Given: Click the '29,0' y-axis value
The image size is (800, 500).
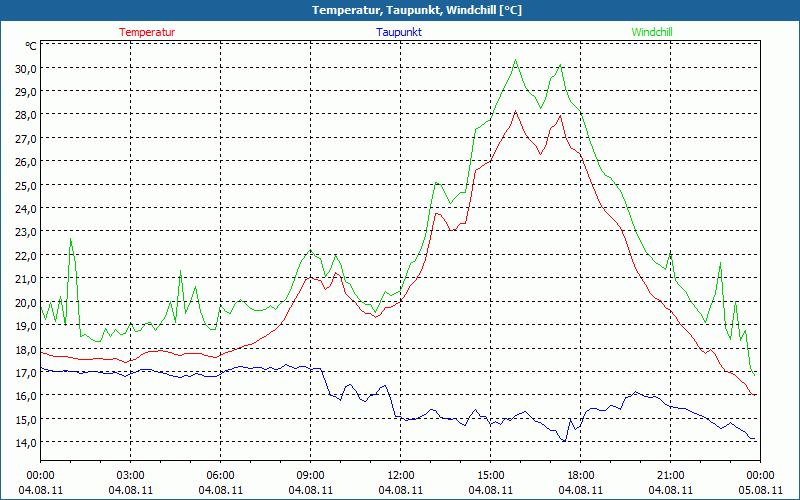Looking at the screenshot, I should 26,92.
